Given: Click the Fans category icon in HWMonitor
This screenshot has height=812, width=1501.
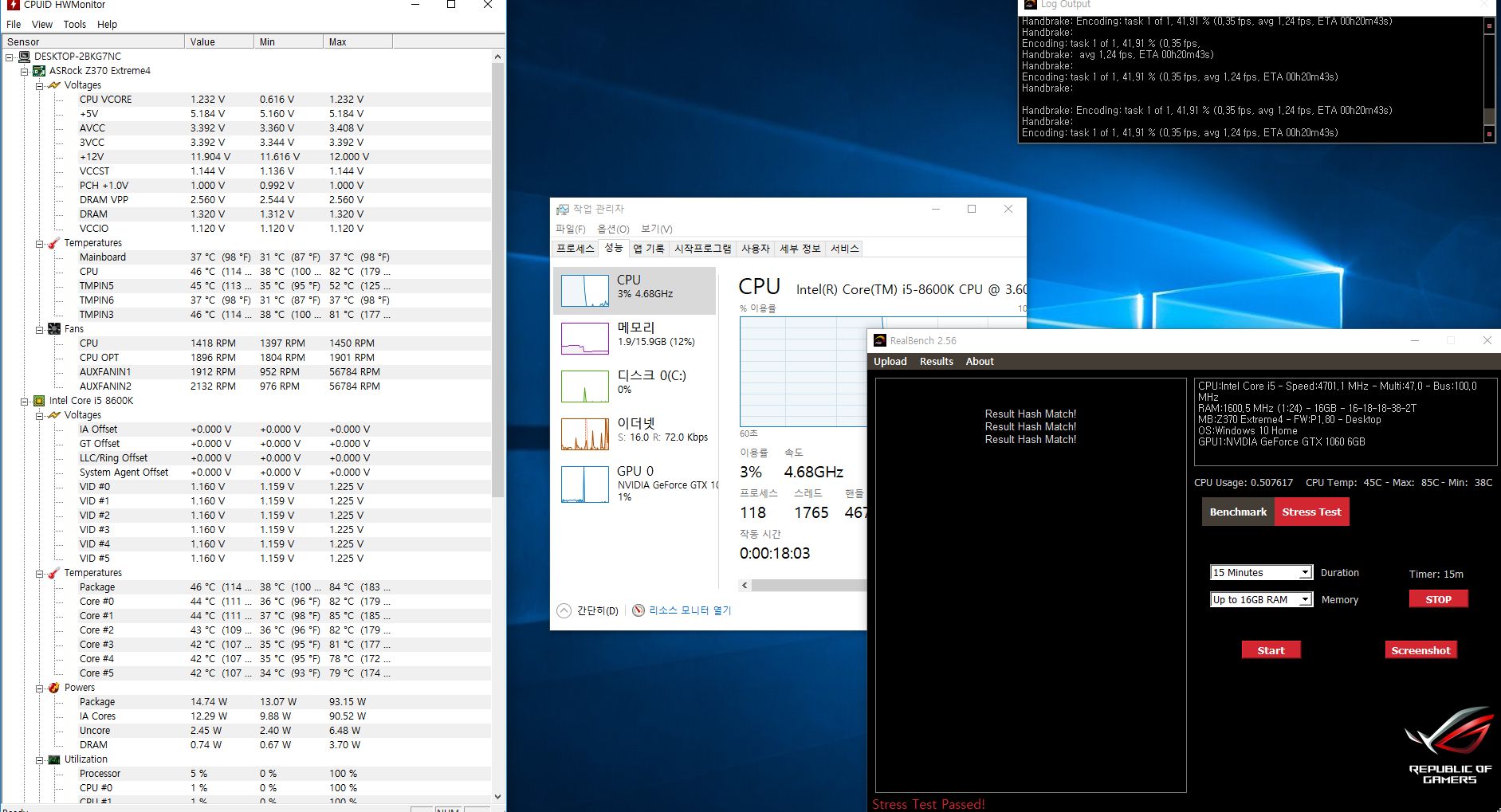Looking at the screenshot, I should (x=54, y=329).
